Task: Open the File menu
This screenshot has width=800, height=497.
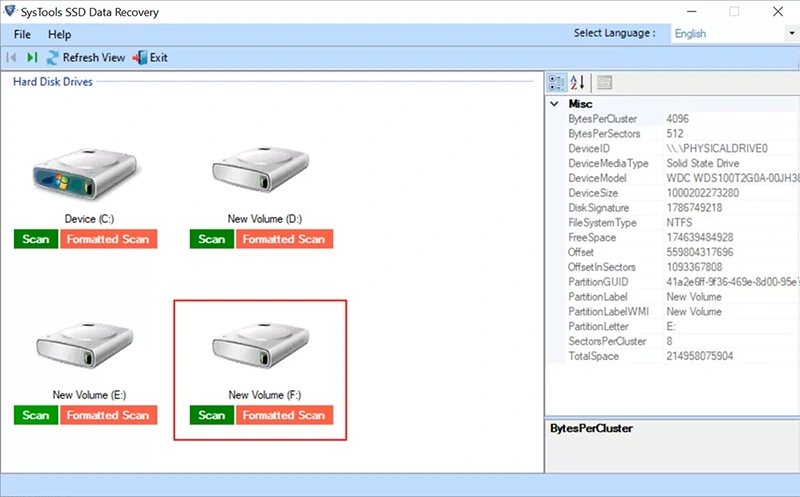Action: [22, 35]
